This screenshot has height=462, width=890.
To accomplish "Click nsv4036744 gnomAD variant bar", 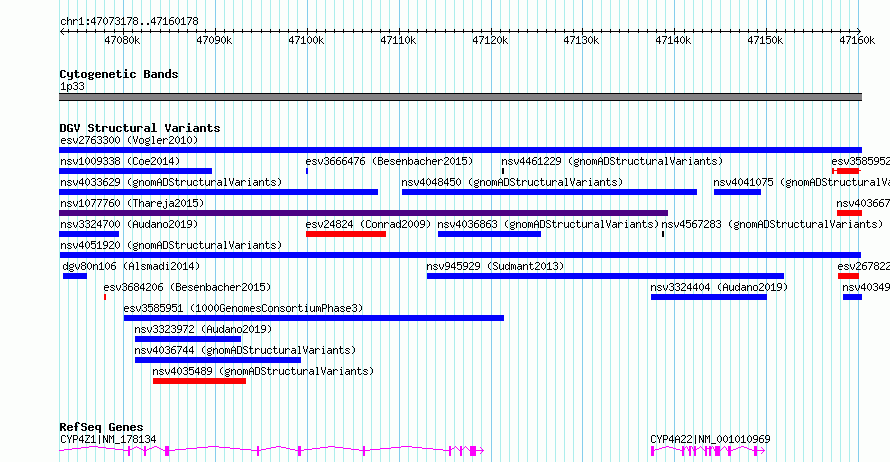I will [x=218, y=360].
